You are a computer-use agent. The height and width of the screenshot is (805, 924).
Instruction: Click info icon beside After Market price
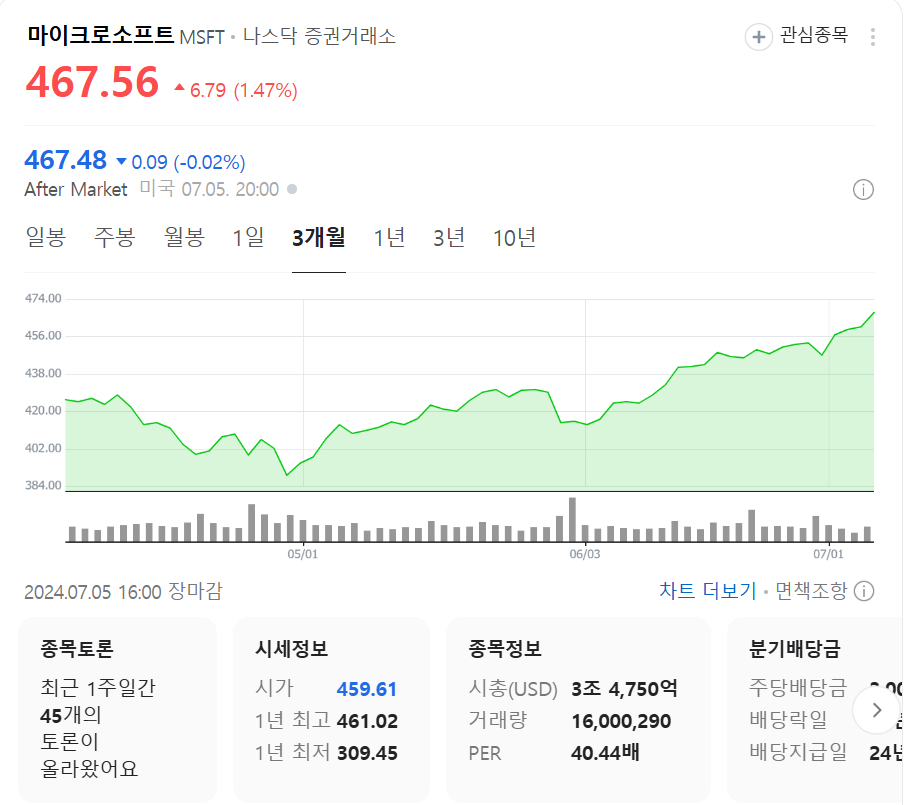pos(863,190)
